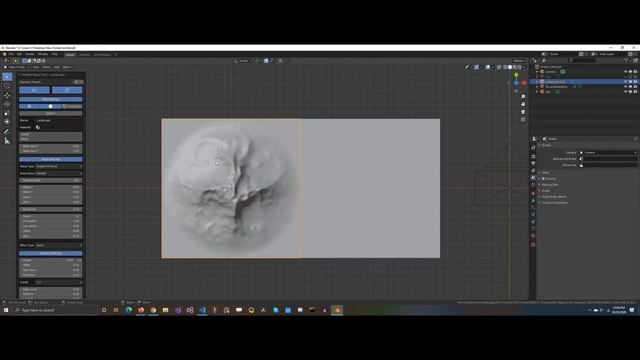Click the Blender logo menu icon
This screenshot has height=360, width=640.
tap(4, 54)
